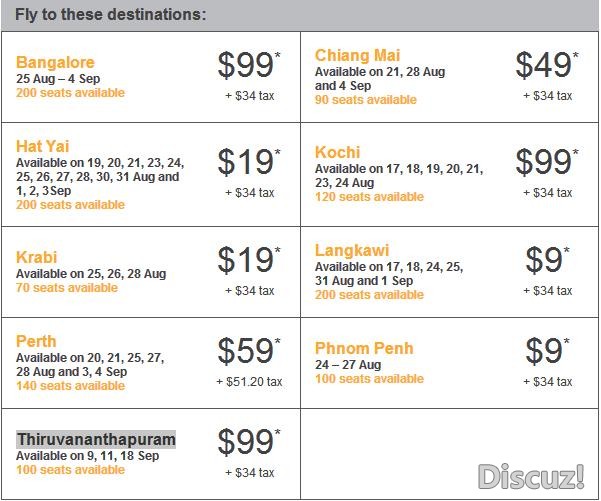The image size is (601, 501).
Task: Select the Chiang Mai destination heading
Action: coord(357,55)
